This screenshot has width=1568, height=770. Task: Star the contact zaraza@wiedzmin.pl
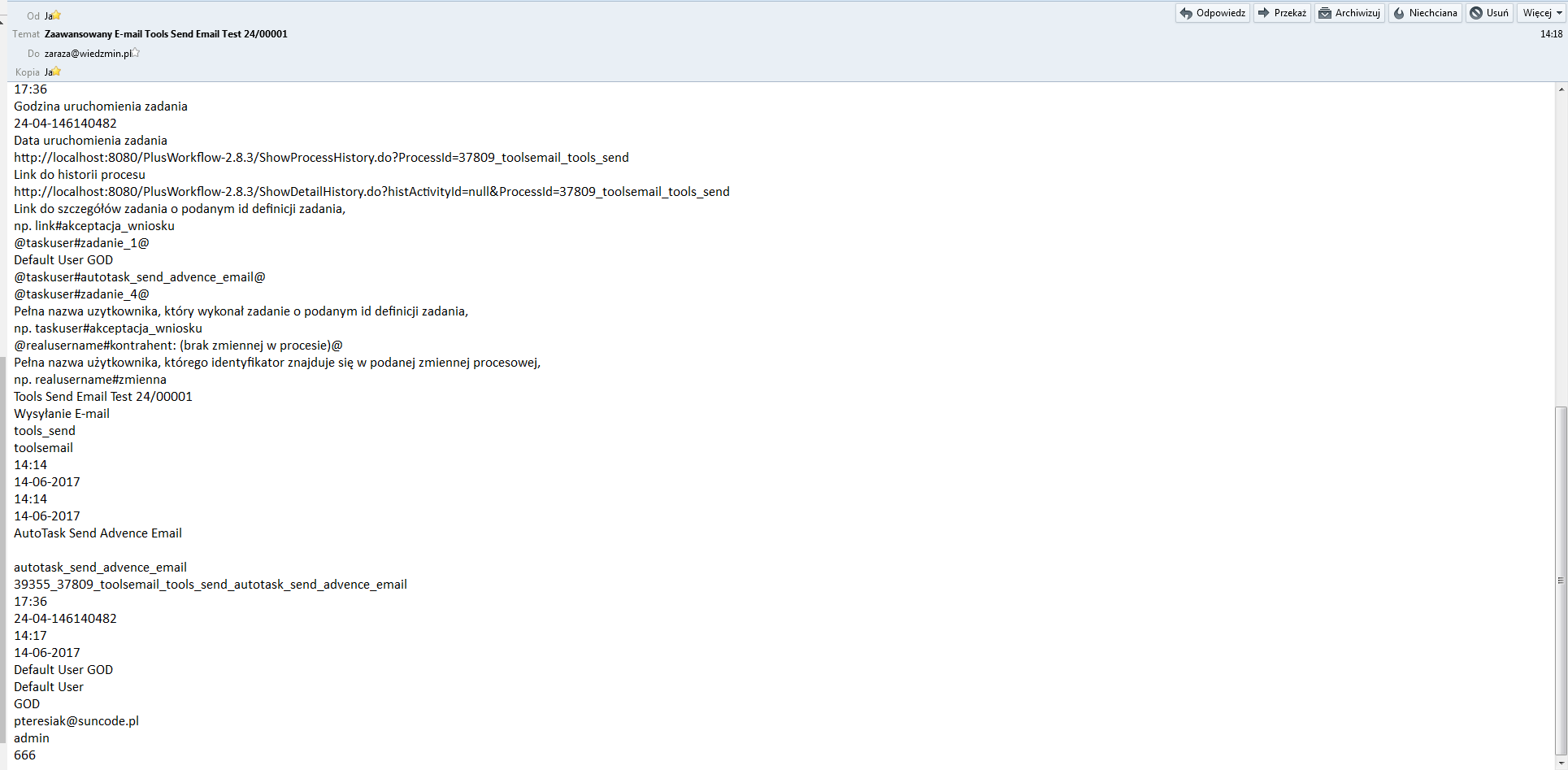[136, 53]
